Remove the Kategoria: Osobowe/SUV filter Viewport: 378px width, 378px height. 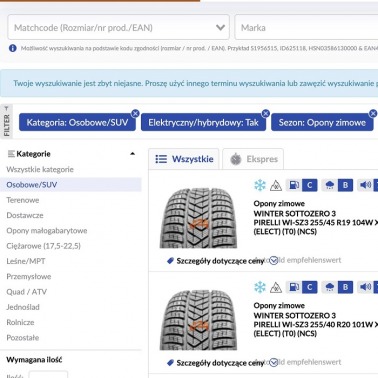pos(135,114)
